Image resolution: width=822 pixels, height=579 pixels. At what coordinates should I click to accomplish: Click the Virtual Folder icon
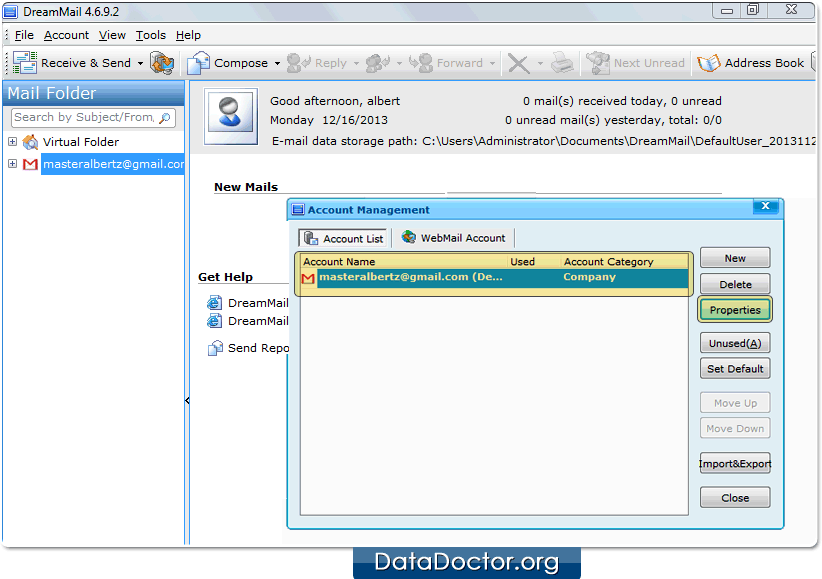coord(30,142)
